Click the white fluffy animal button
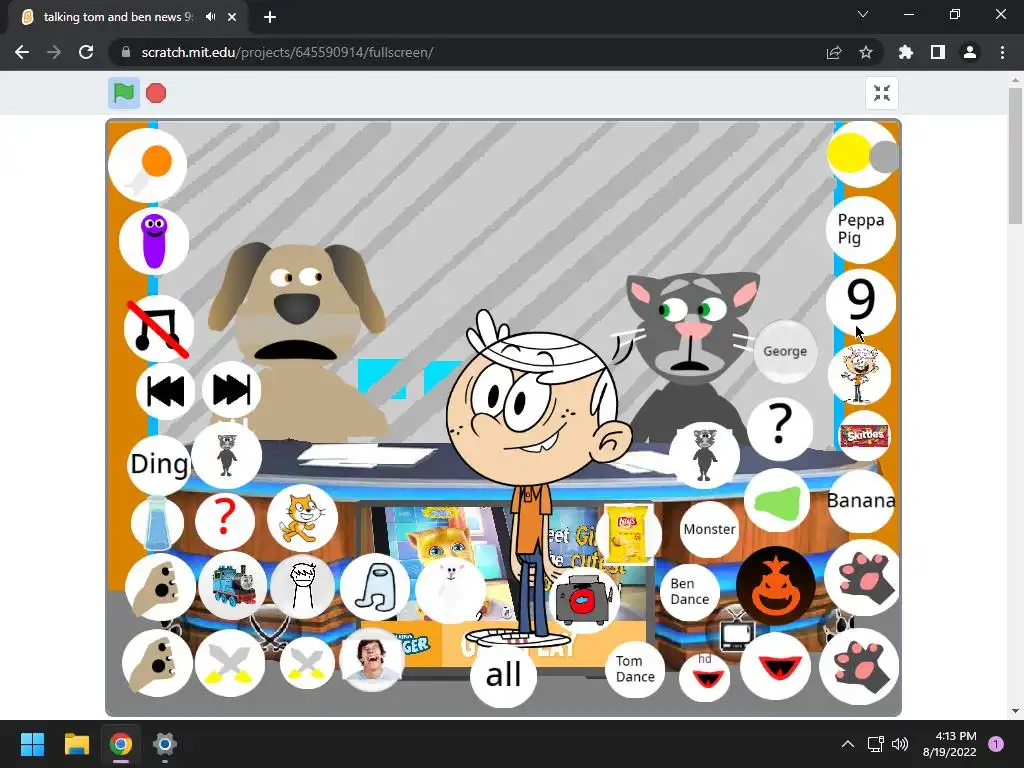Screen dimensions: 1024x768 pyautogui.click(x=450, y=591)
